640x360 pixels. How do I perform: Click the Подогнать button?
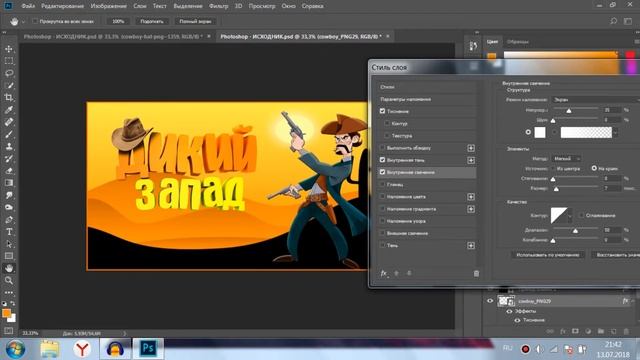point(152,21)
